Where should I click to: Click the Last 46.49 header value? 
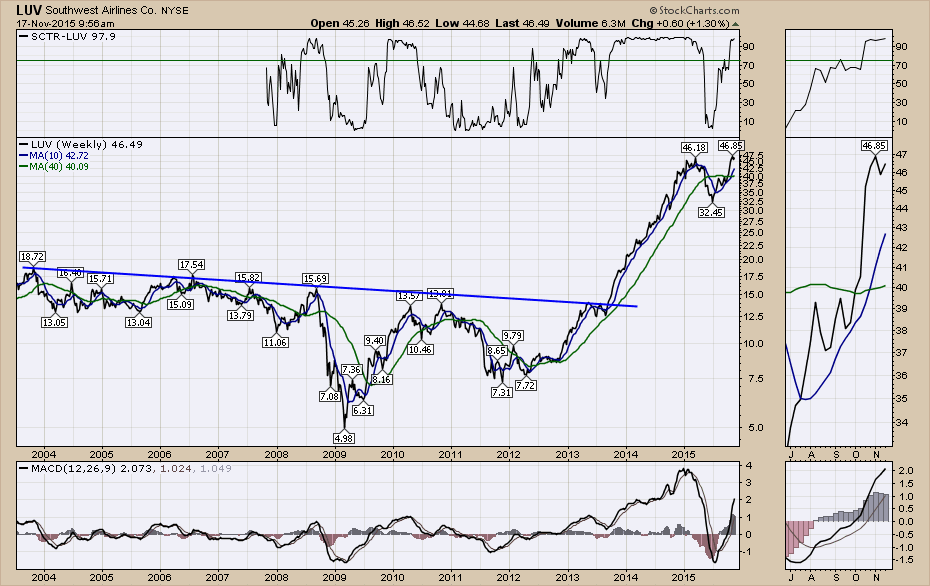click(523, 23)
